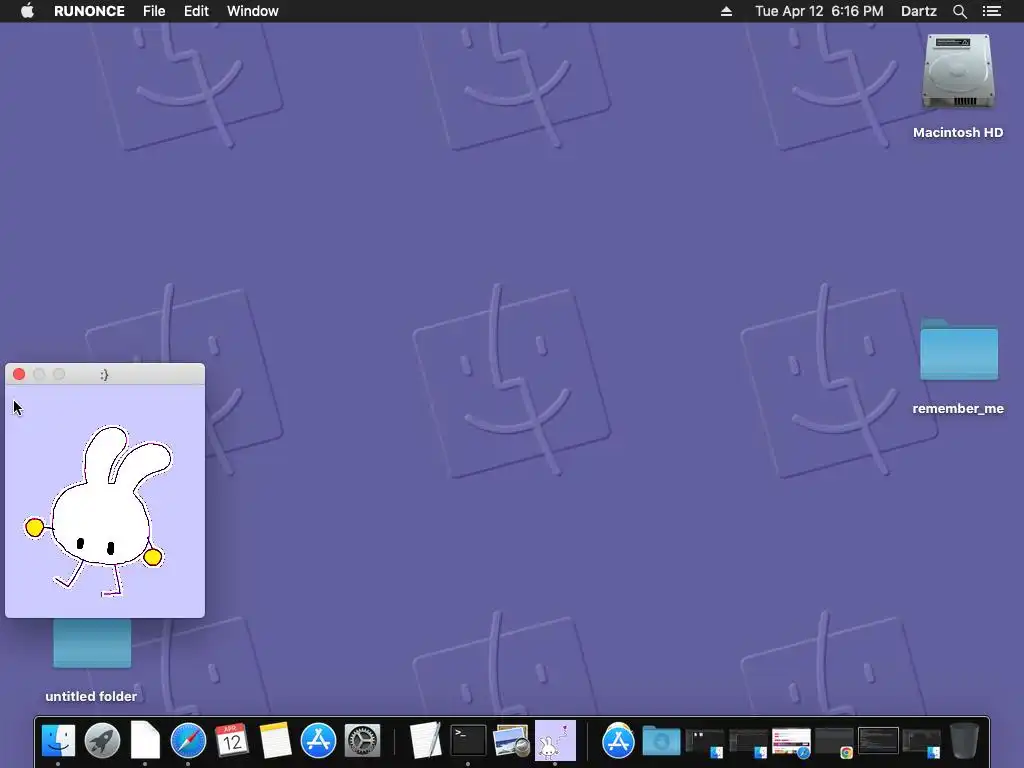Restore minimized Chrome-badged window in dock
Viewport: 1024px width, 768px height.
click(x=835, y=743)
